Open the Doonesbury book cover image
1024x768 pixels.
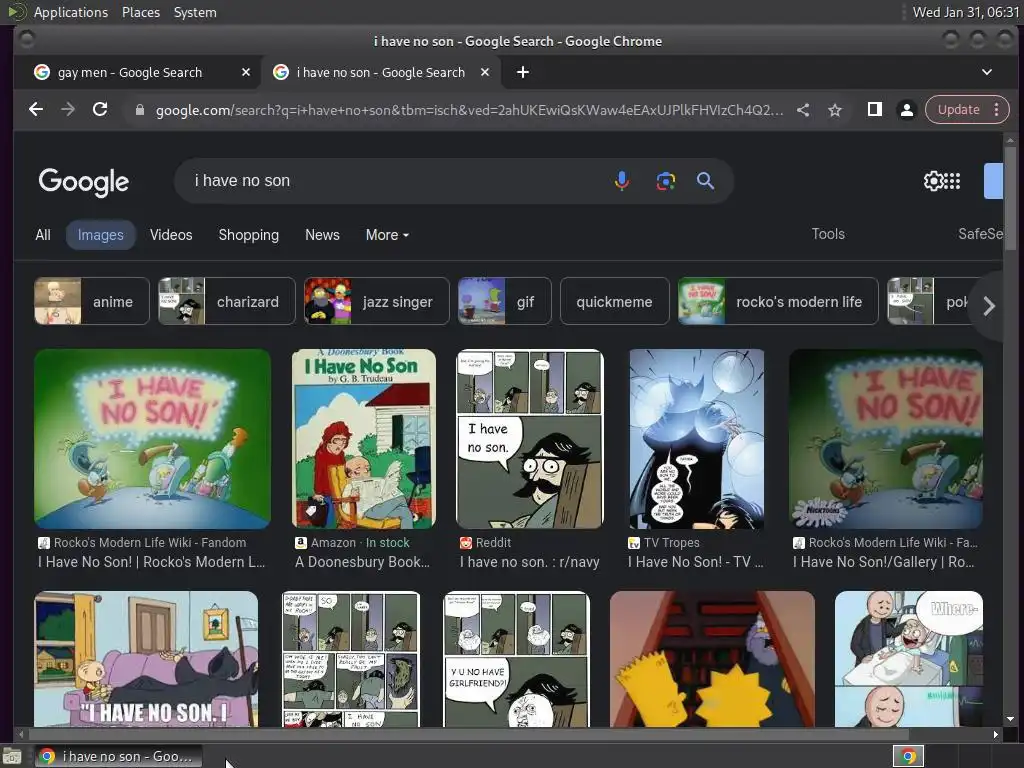[x=364, y=438]
